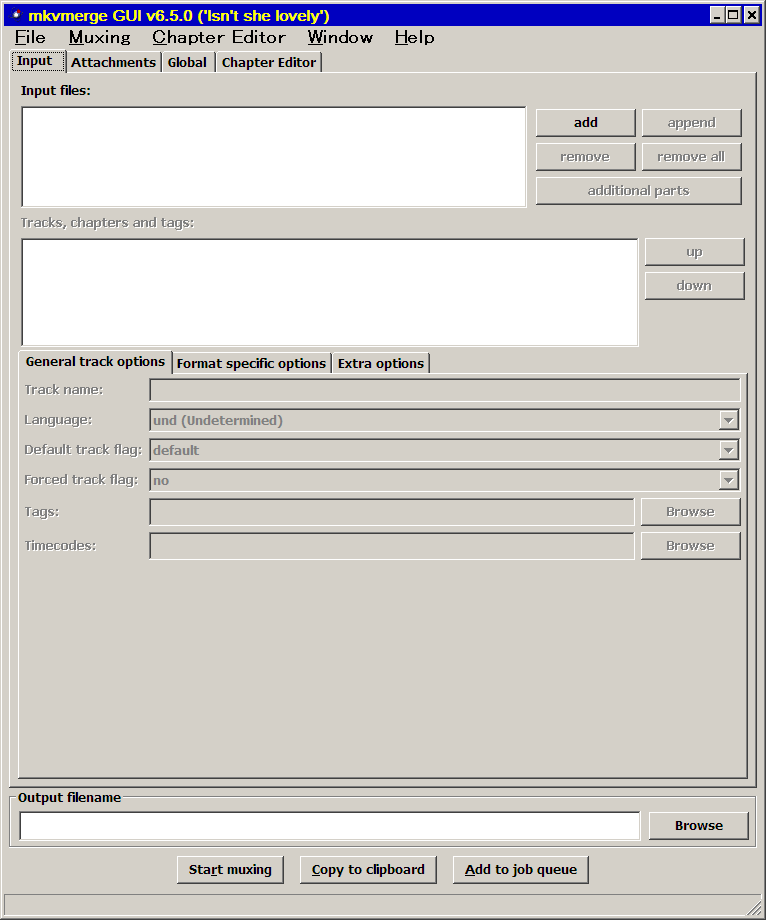Click the Track name field
This screenshot has width=766, height=920.
(445, 390)
